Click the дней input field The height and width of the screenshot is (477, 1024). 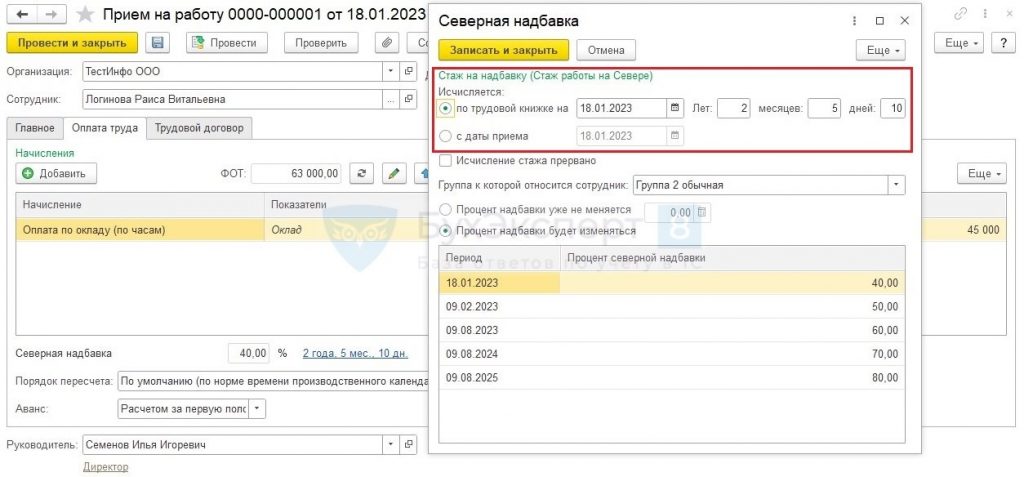coord(893,108)
